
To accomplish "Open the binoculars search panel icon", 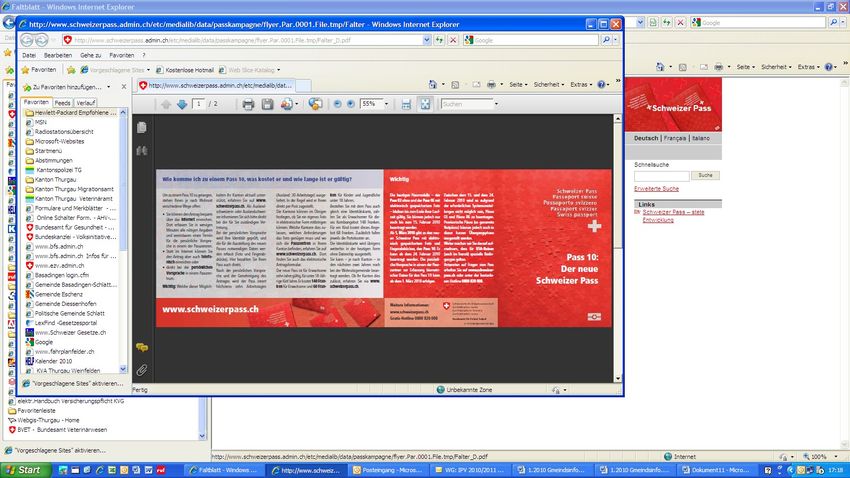I will coord(142,150).
